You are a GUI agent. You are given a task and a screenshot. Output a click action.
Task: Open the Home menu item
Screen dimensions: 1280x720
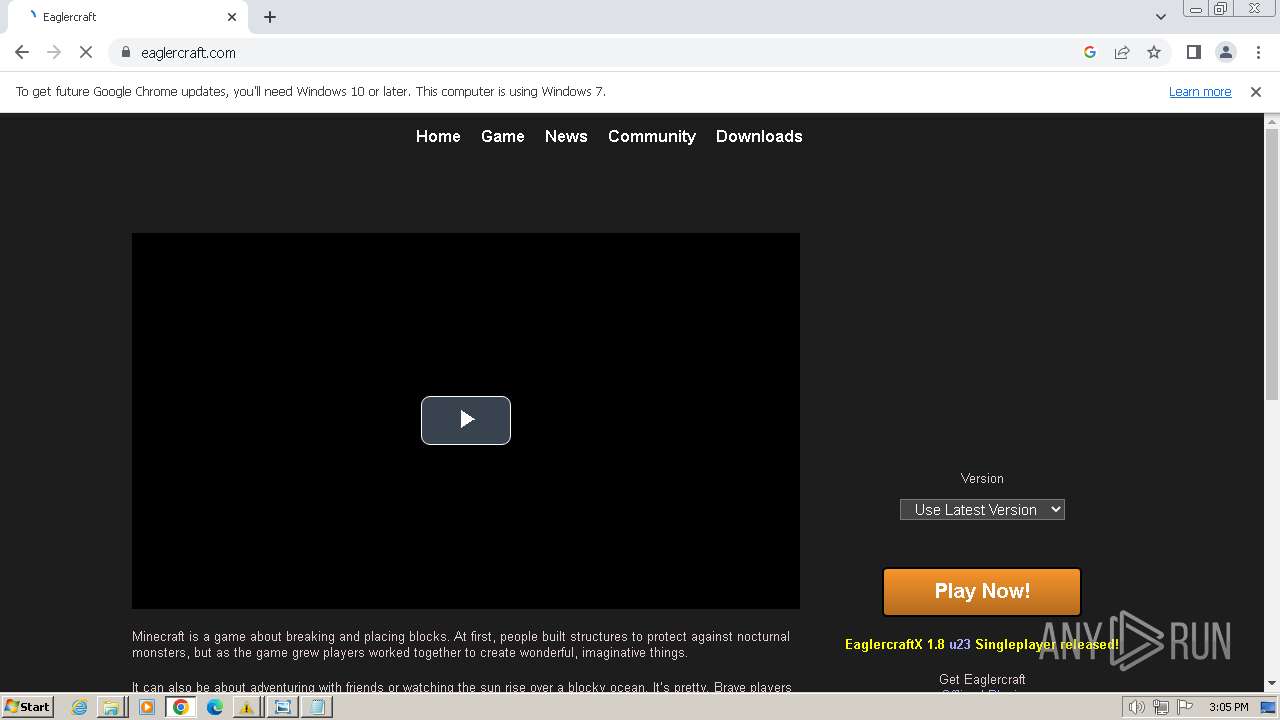coord(438,136)
